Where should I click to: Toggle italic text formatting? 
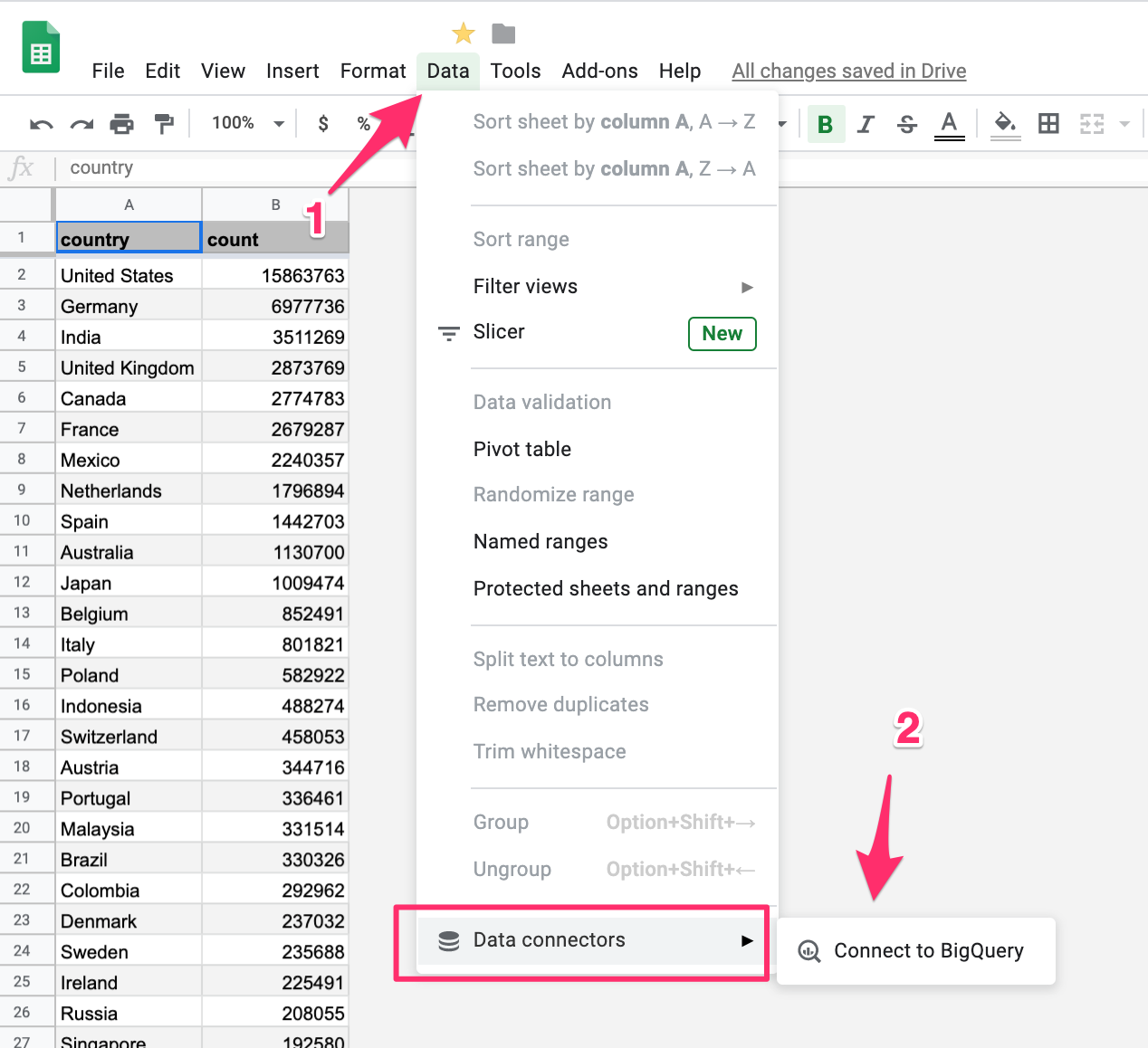(x=866, y=124)
